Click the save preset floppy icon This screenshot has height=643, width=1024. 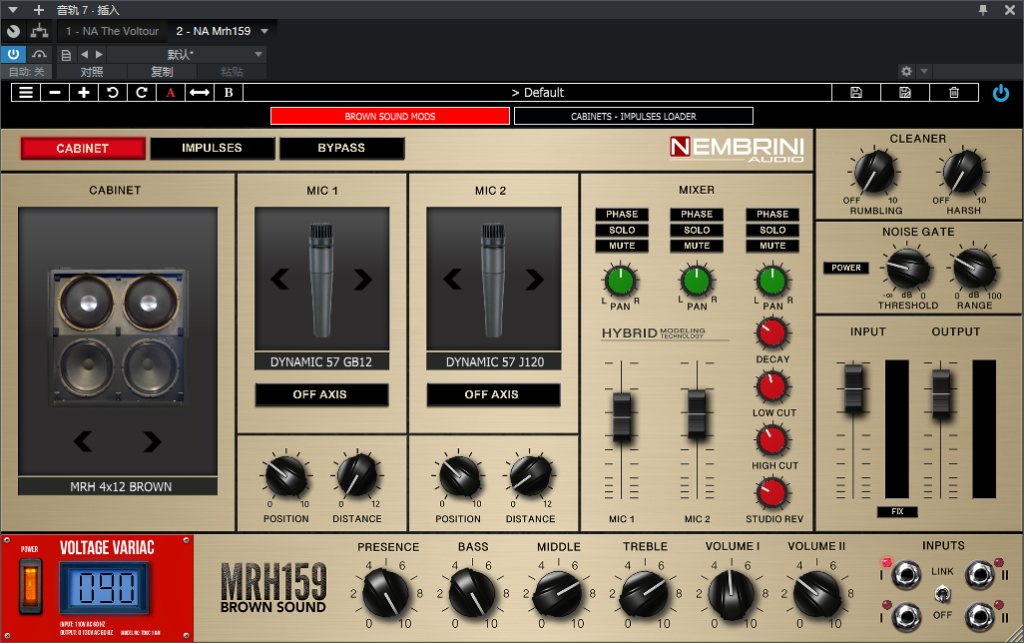856,93
